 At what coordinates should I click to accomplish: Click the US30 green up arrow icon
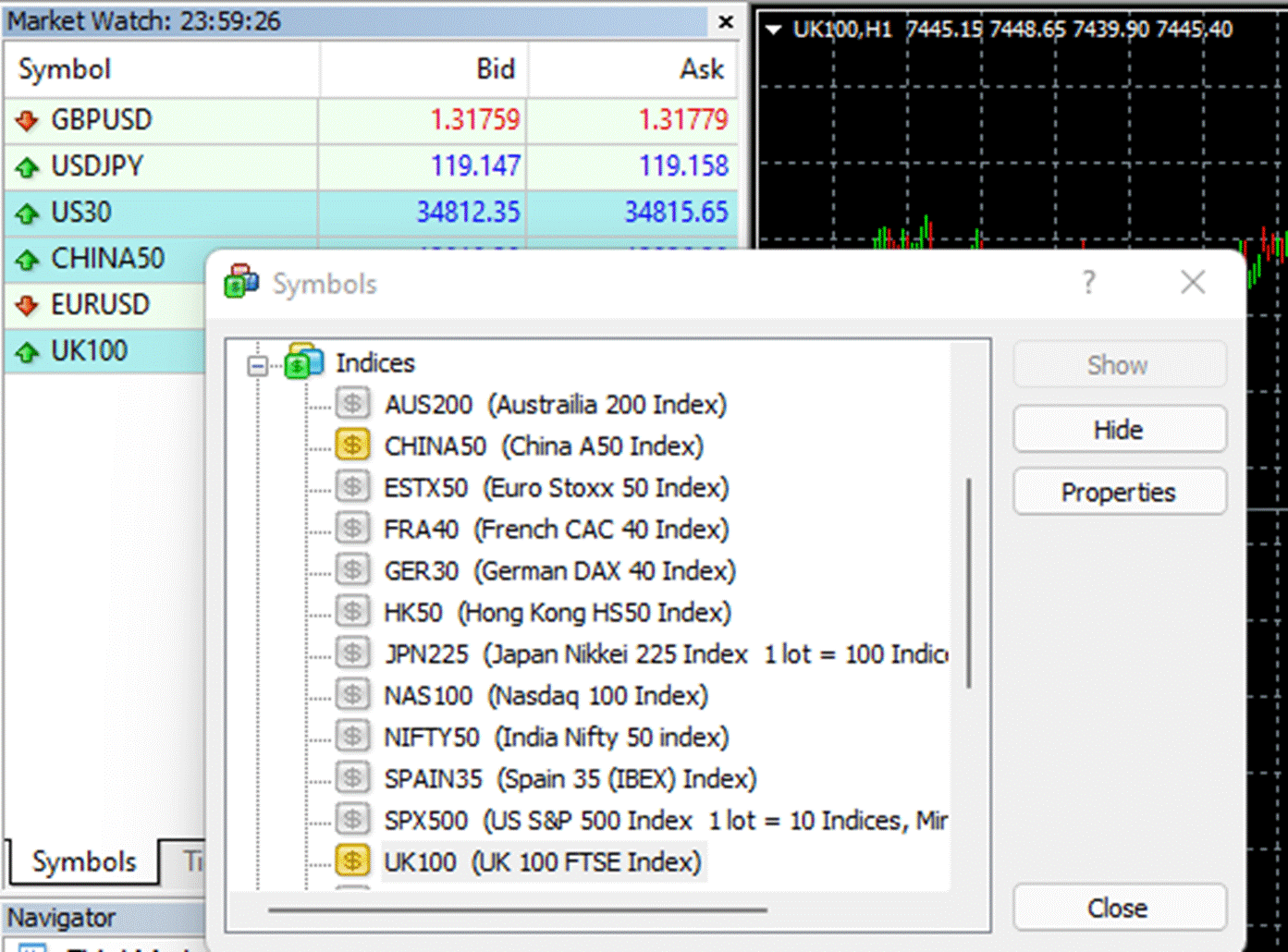click(27, 214)
